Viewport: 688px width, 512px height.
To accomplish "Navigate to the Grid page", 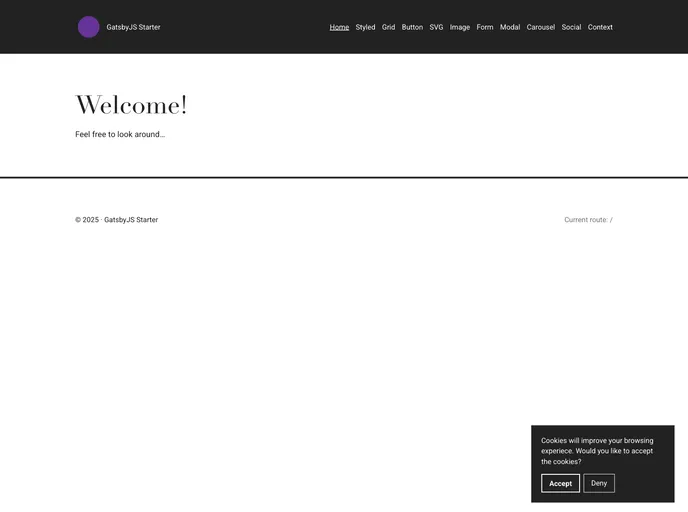I will (x=388, y=27).
